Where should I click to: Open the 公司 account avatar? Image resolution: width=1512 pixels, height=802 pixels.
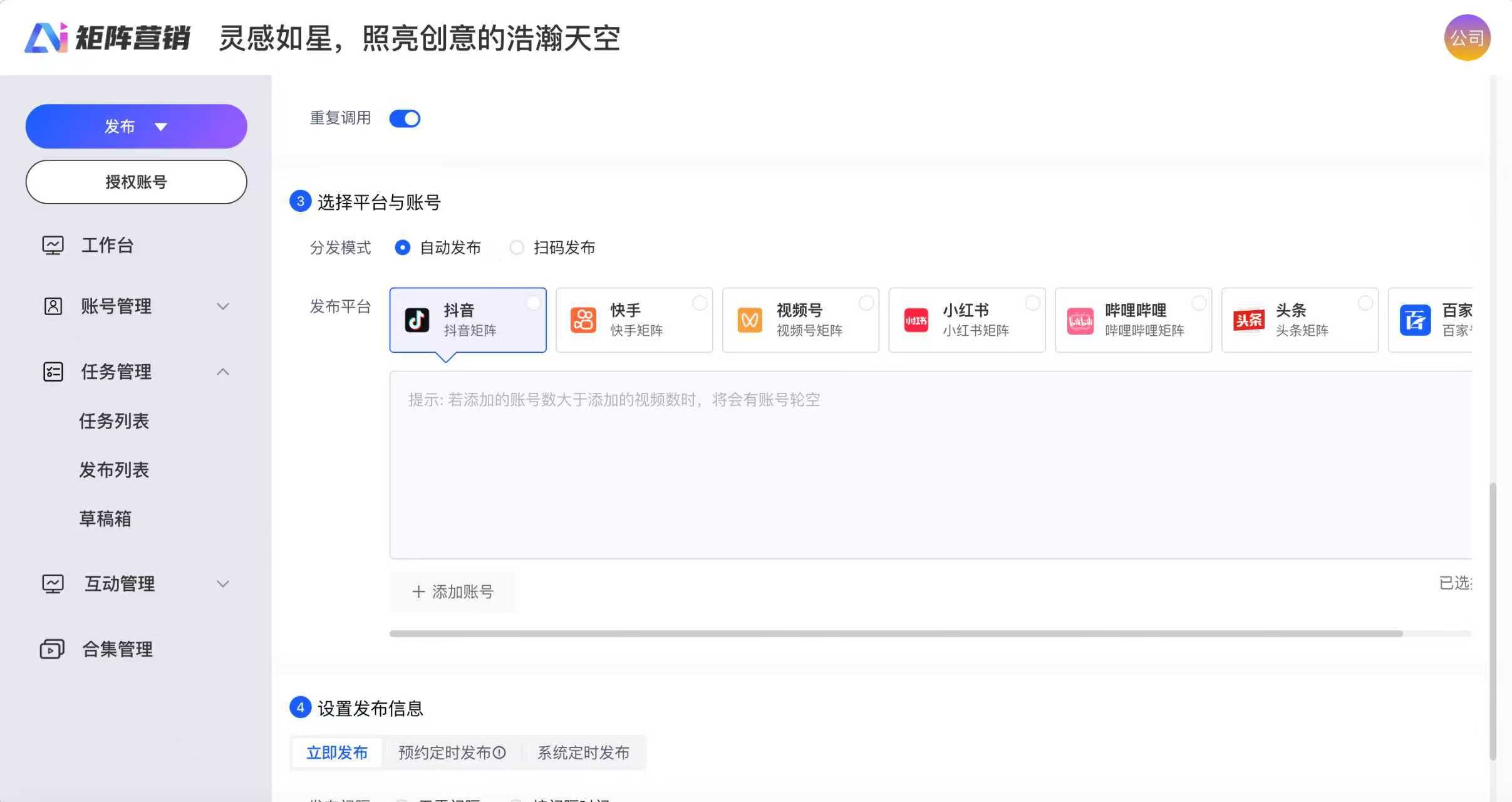[x=1466, y=38]
